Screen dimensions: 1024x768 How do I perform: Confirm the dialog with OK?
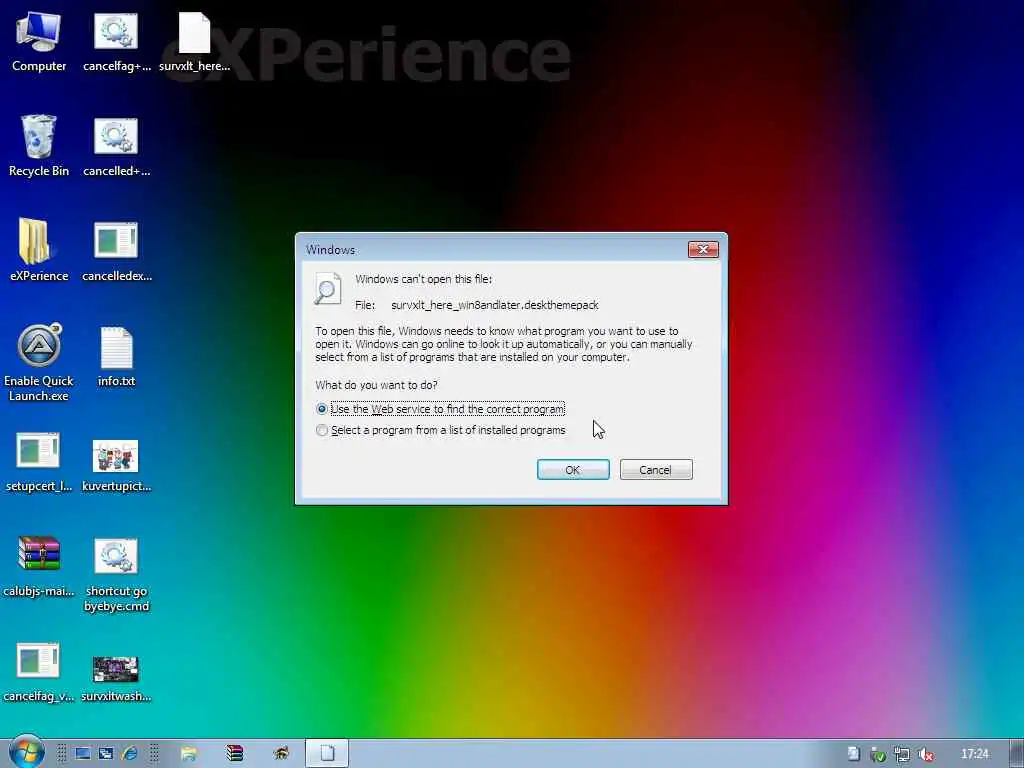coord(573,470)
